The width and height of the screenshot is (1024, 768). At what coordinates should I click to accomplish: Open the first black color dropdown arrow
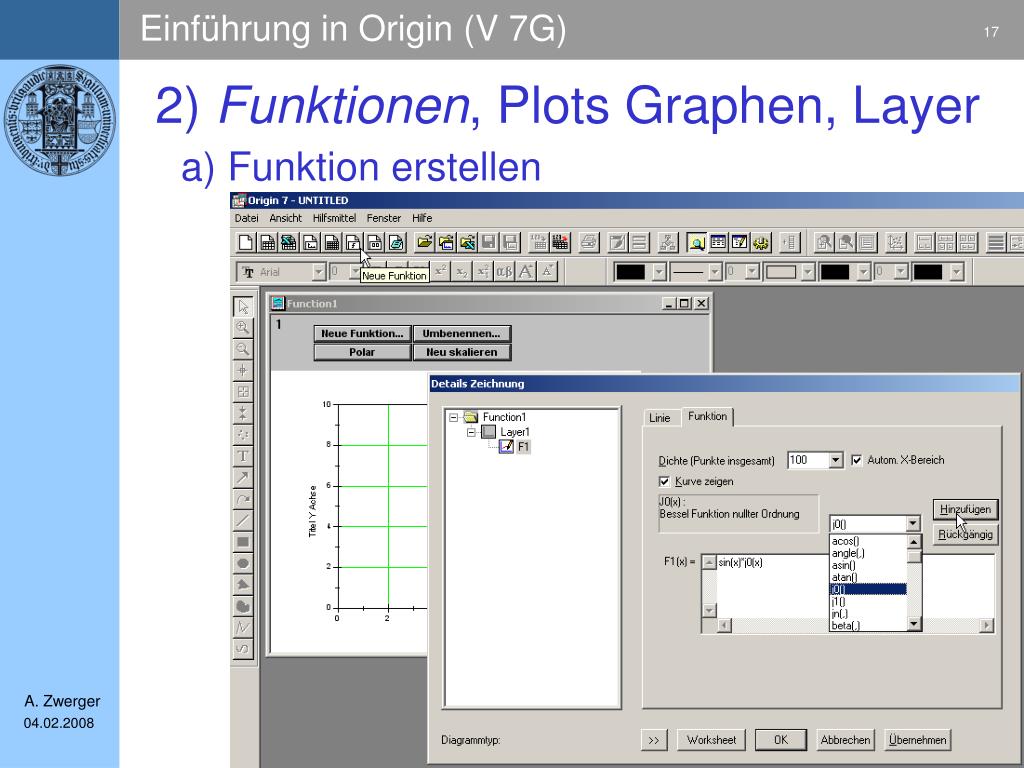(659, 272)
